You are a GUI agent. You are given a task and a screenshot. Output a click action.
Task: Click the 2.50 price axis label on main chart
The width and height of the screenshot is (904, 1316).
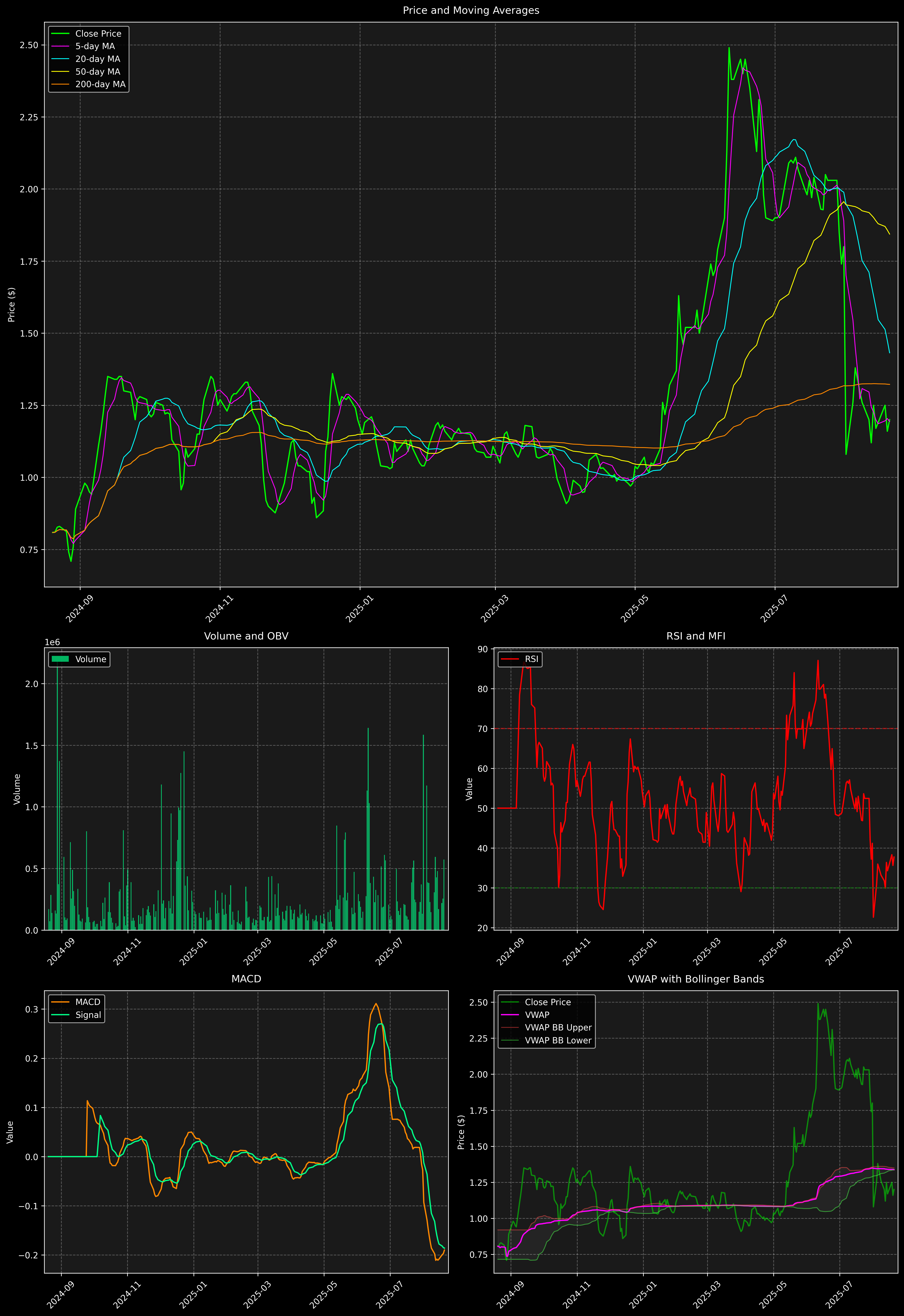coord(29,45)
